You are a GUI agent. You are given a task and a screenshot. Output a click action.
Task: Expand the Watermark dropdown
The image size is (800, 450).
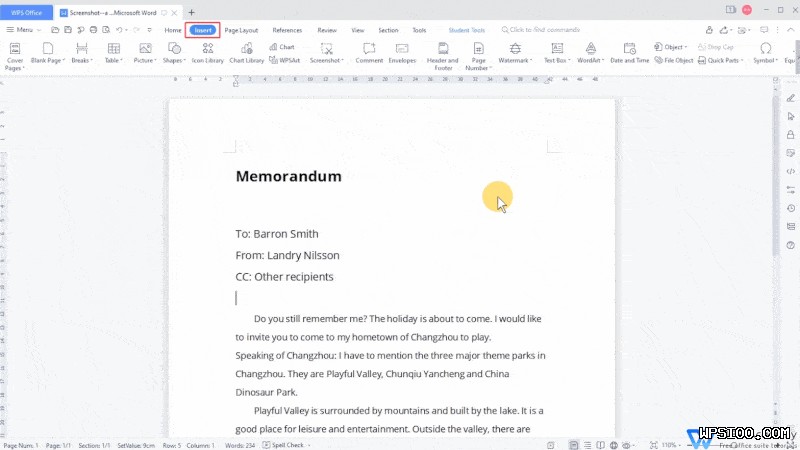coord(515,54)
